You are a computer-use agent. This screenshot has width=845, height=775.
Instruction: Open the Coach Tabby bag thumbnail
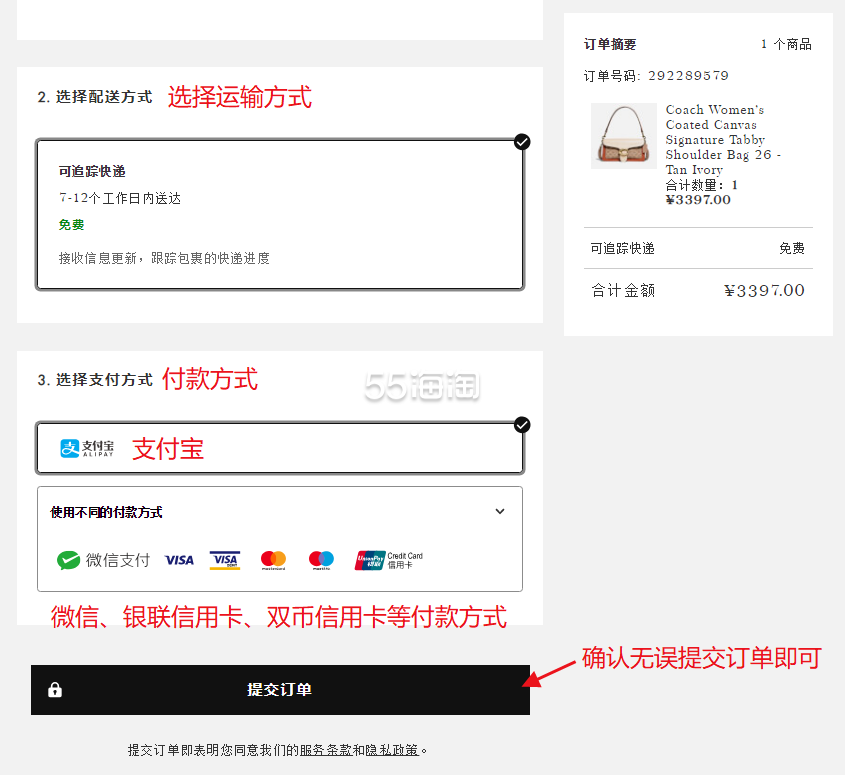624,136
